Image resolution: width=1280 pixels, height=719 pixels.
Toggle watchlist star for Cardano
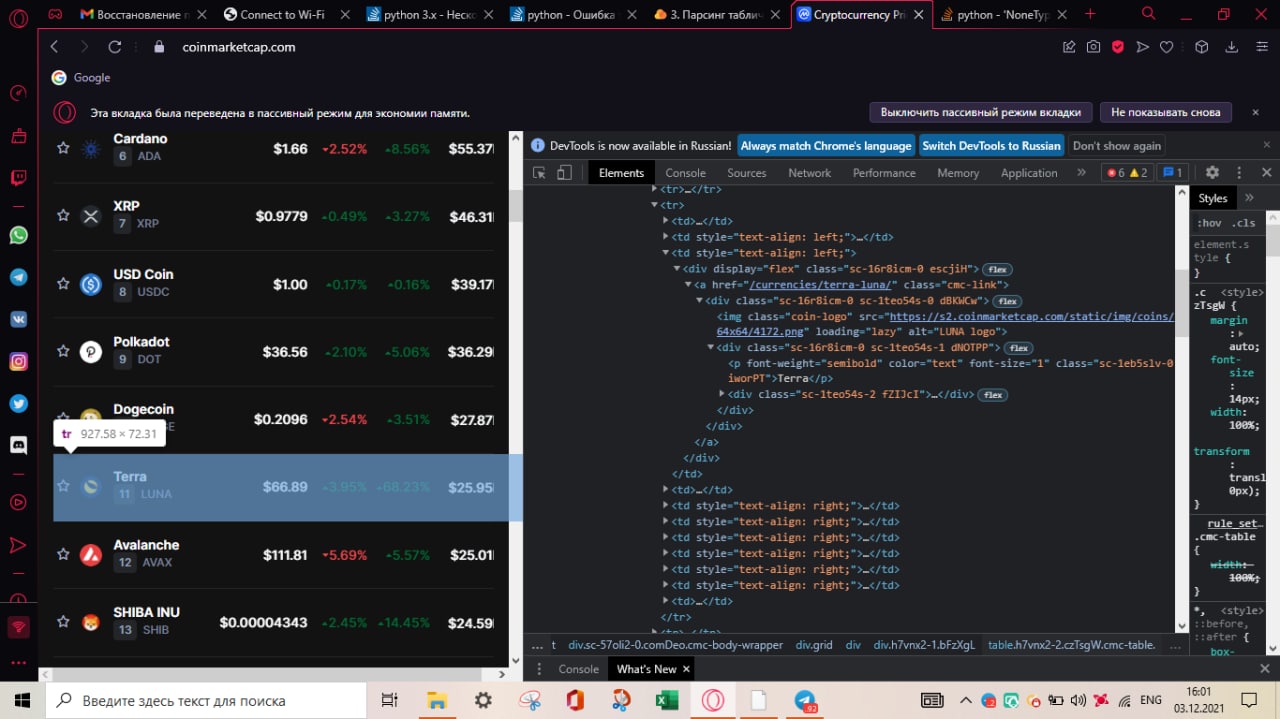[63, 148]
